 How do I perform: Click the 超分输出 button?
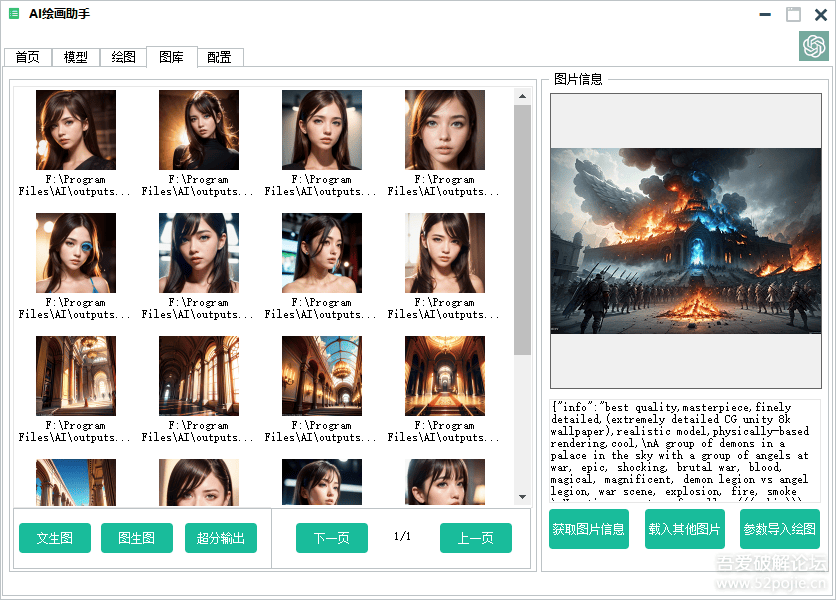tap(221, 538)
